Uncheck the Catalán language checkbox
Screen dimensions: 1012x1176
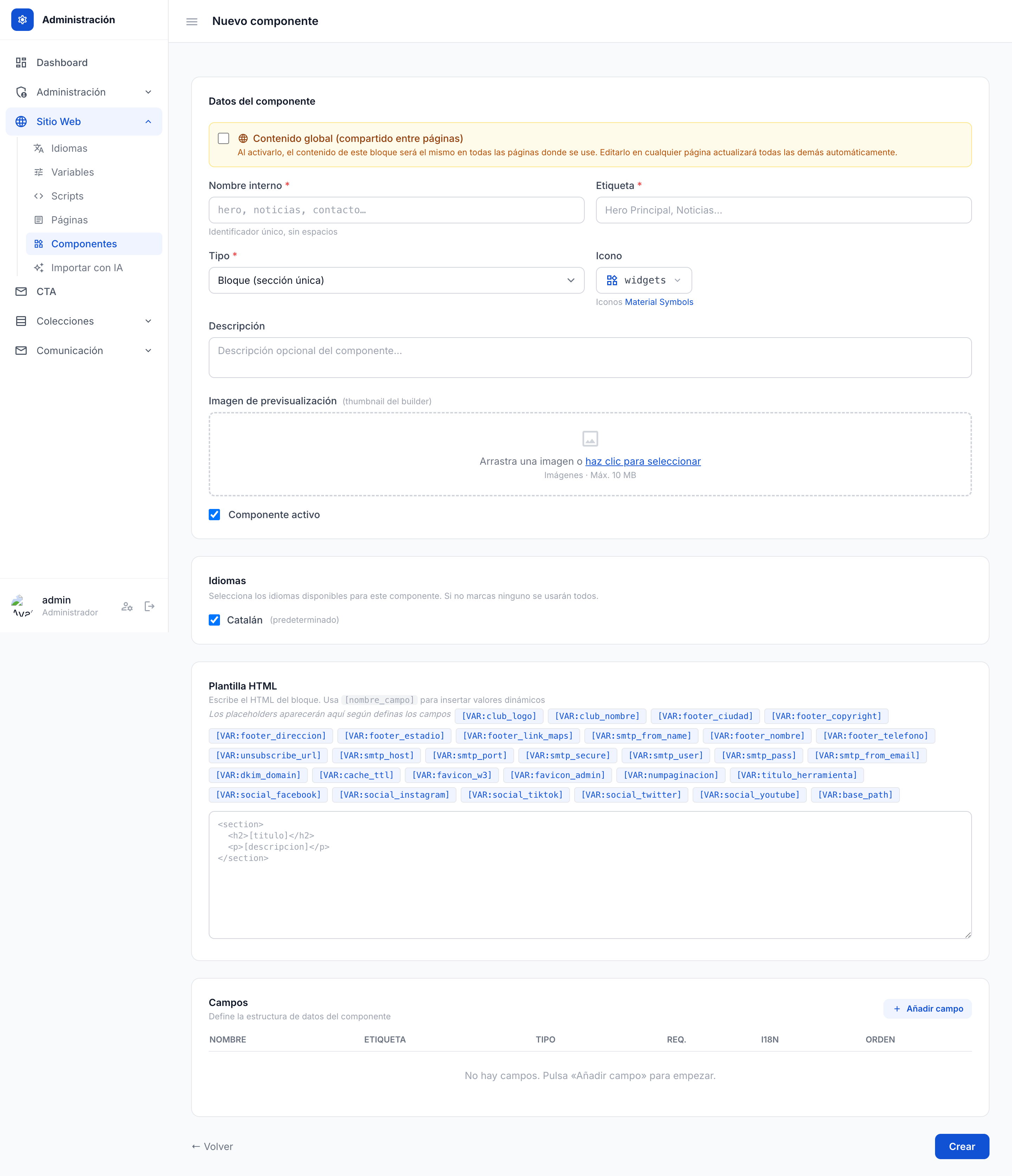[214, 620]
